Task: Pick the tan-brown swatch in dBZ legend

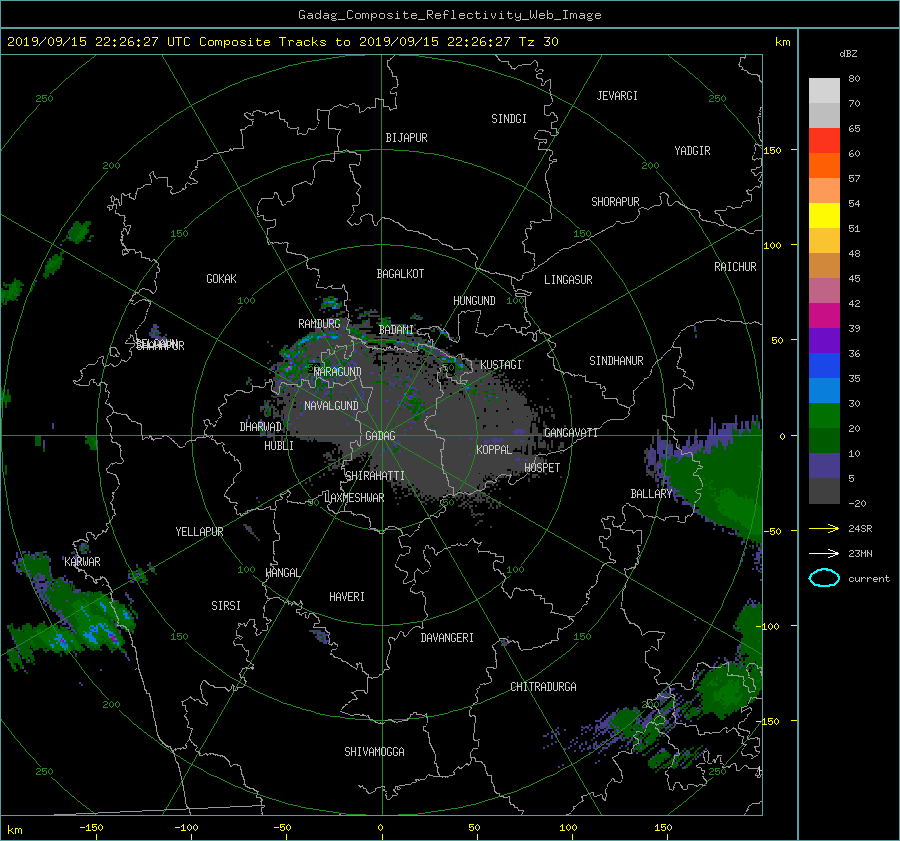Action: (x=824, y=266)
